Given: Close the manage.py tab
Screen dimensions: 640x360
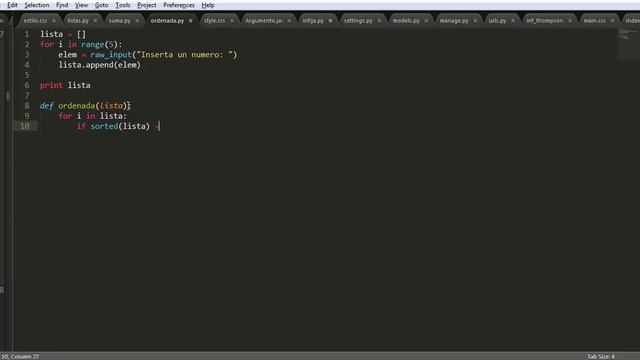Looking at the screenshot, I should (x=475, y=20).
